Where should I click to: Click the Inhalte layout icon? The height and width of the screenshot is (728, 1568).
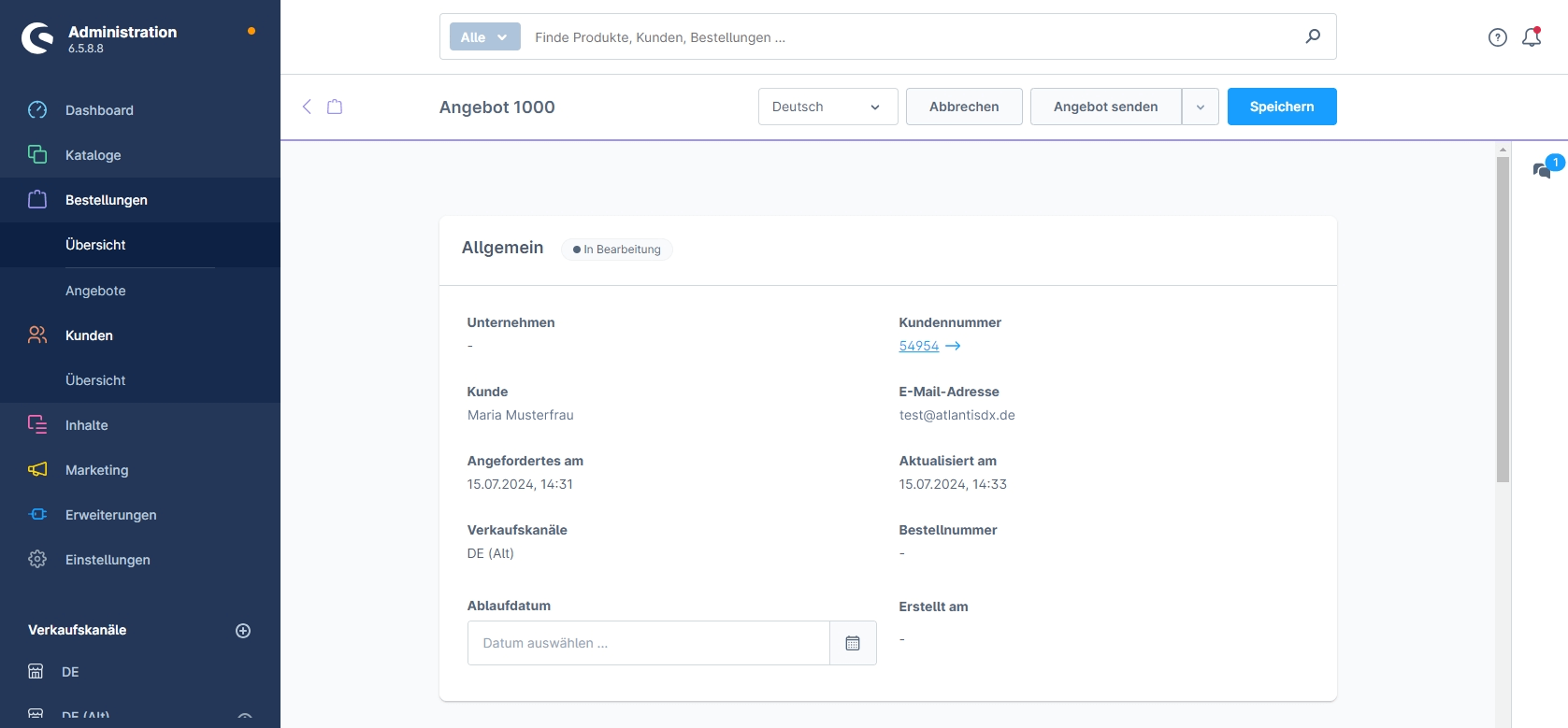click(x=37, y=424)
